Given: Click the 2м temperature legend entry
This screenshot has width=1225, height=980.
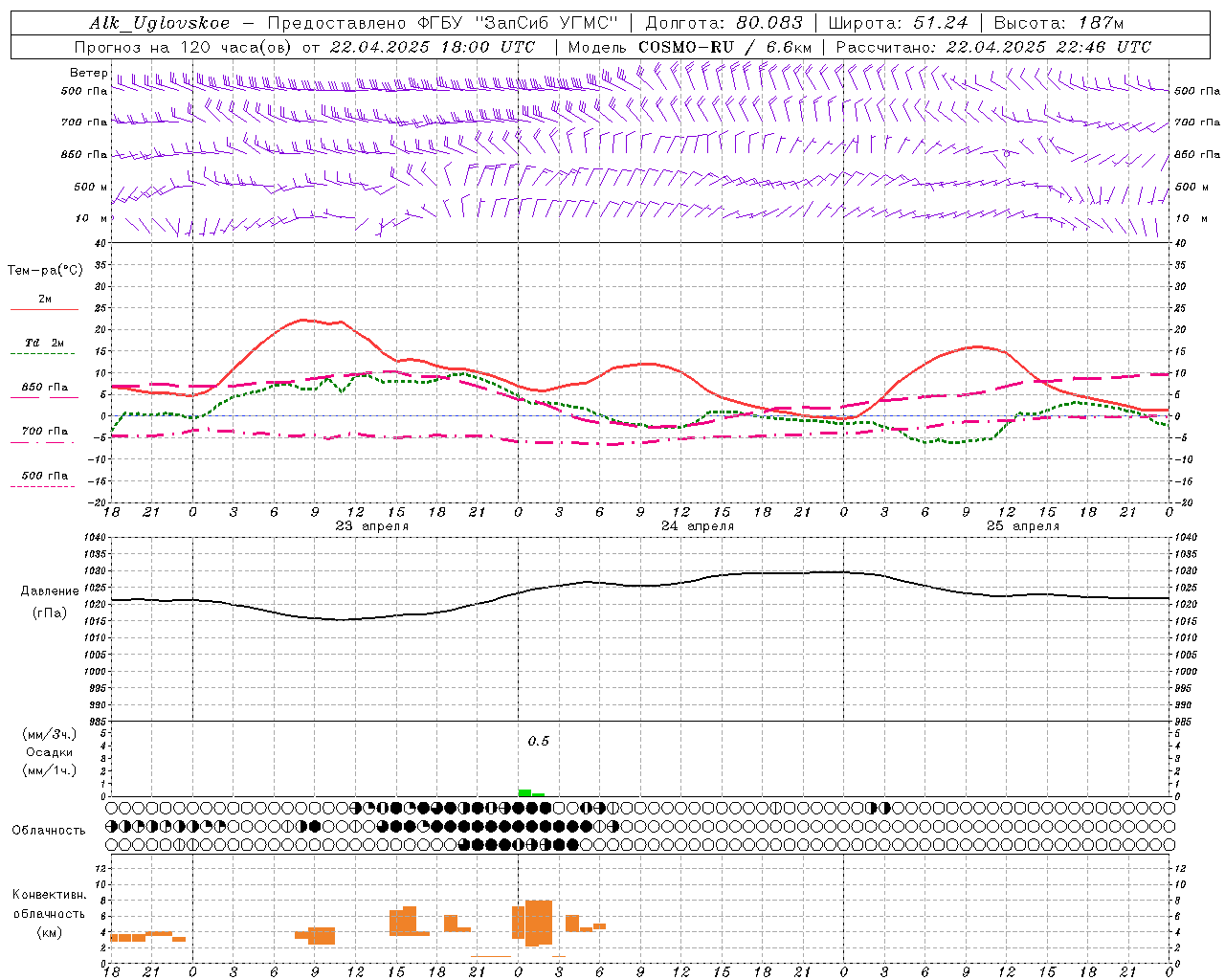Looking at the screenshot, I should [45, 300].
